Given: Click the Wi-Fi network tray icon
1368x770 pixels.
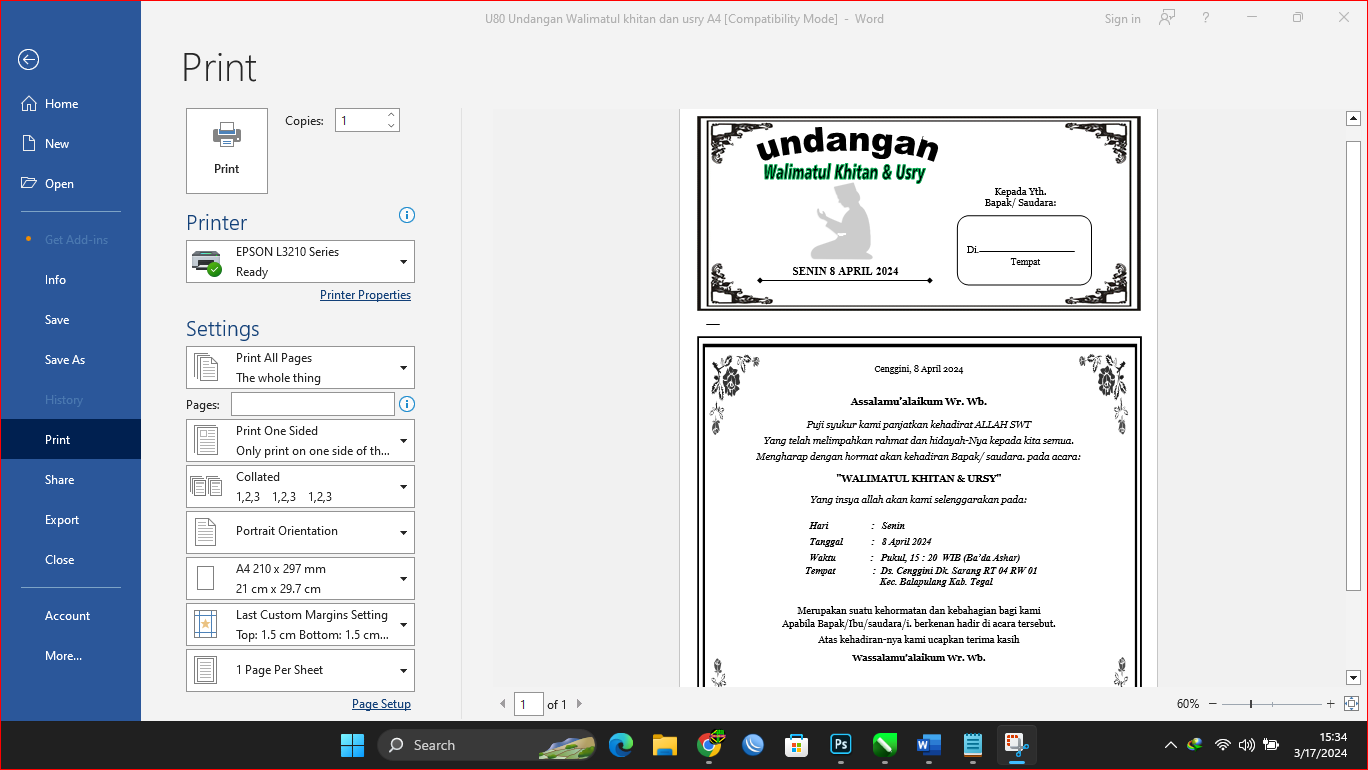Looking at the screenshot, I should (1222, 745).
